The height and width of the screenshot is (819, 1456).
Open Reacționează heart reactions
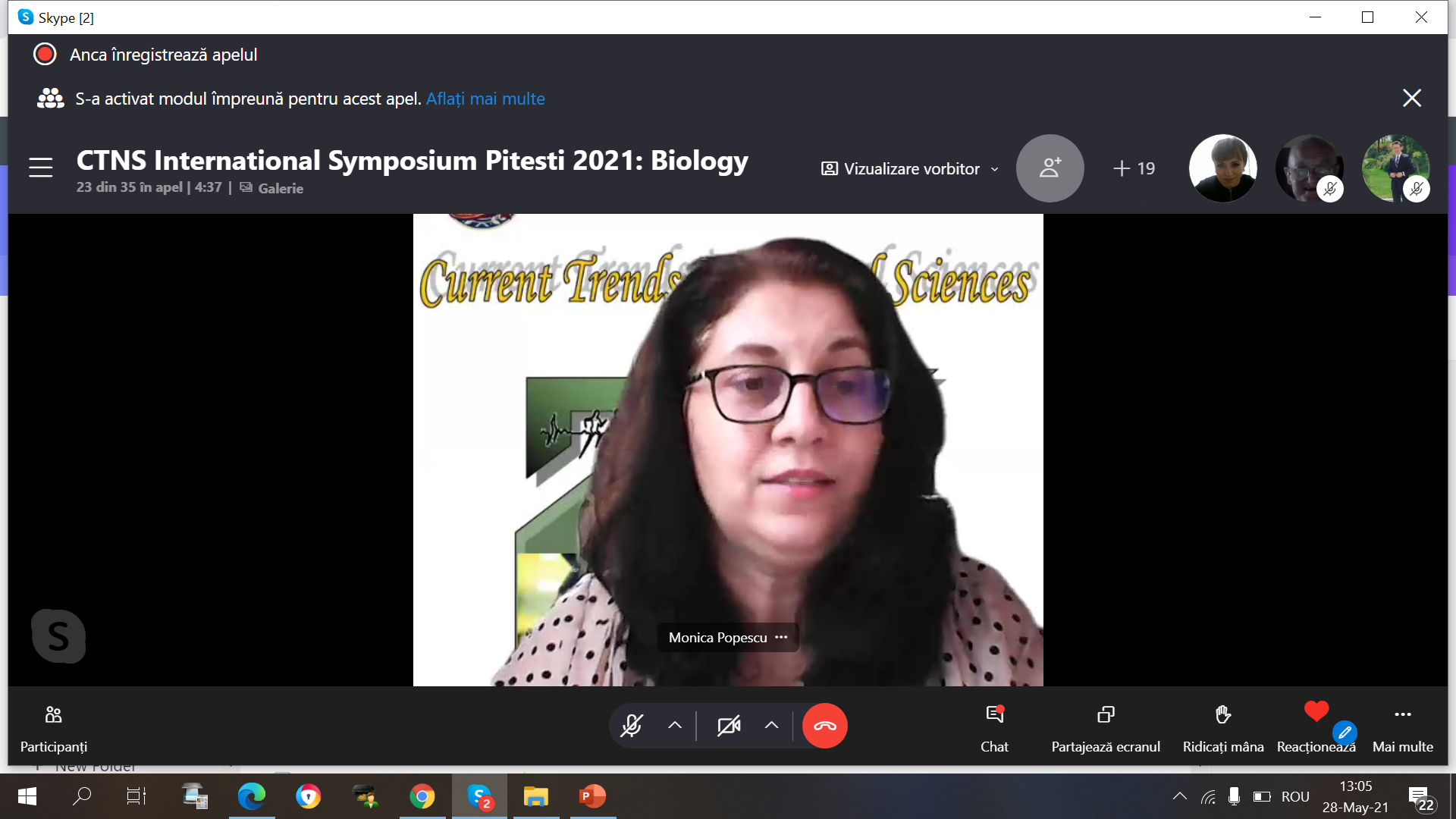click(1316, 729)
